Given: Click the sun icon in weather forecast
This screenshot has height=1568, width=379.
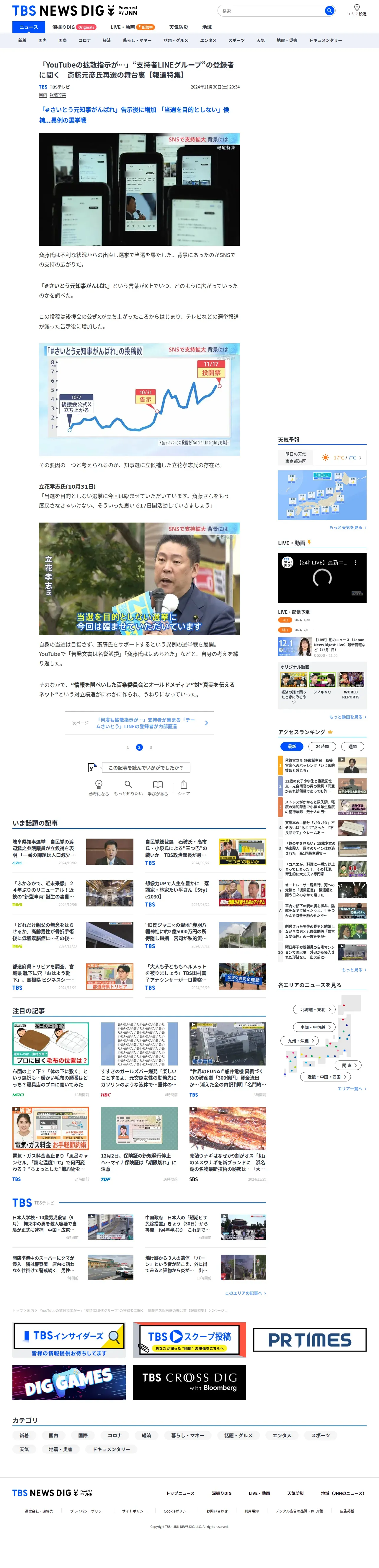Looking at the screenshot, I should [325, 457].
